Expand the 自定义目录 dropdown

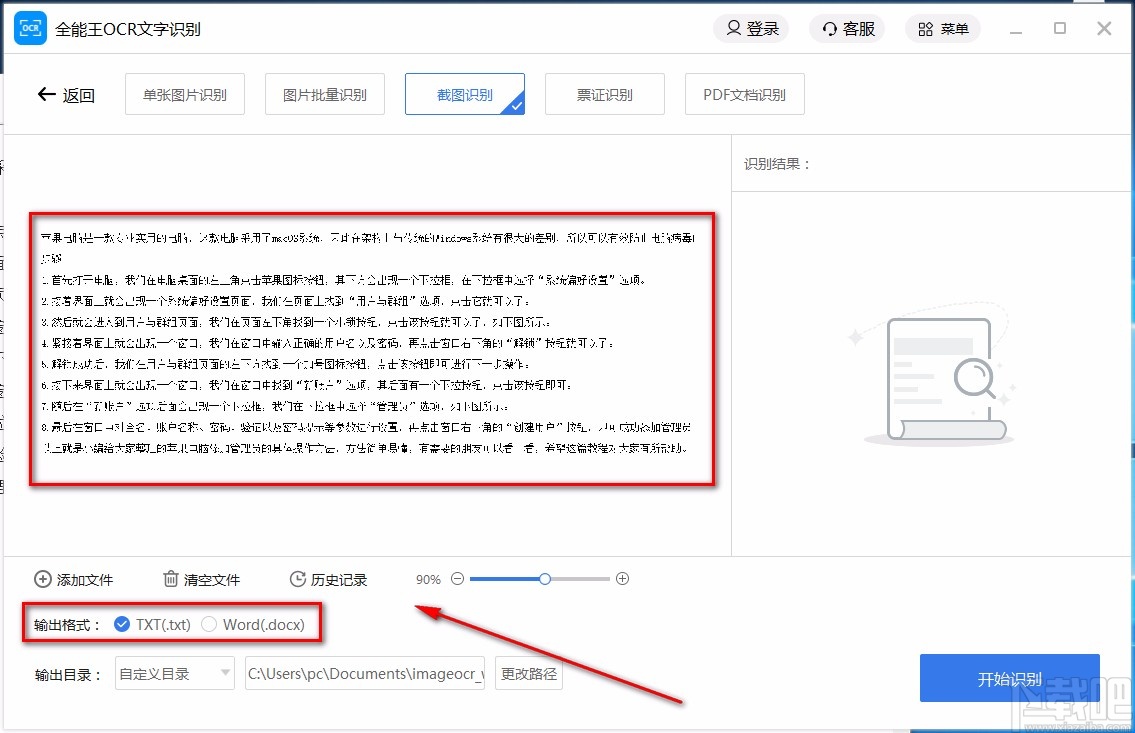pos(174,673)
